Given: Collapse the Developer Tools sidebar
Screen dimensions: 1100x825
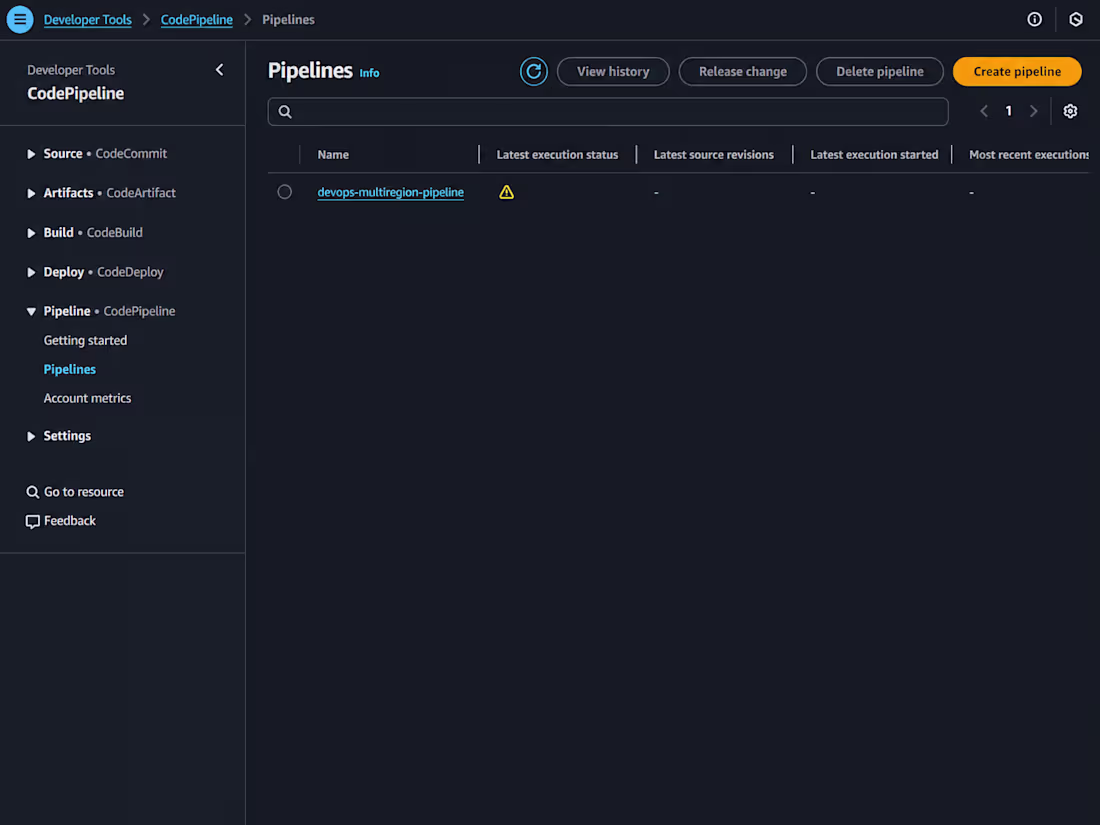Looking at the screenshot, I should tap(220, 69).
